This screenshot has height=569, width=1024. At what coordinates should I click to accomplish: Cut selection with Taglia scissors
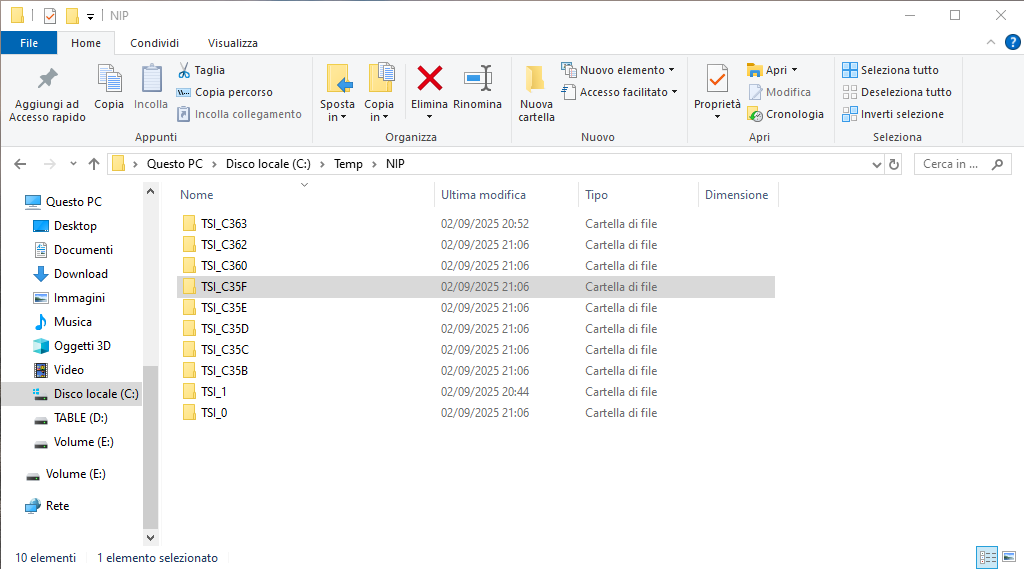point(201,70)
